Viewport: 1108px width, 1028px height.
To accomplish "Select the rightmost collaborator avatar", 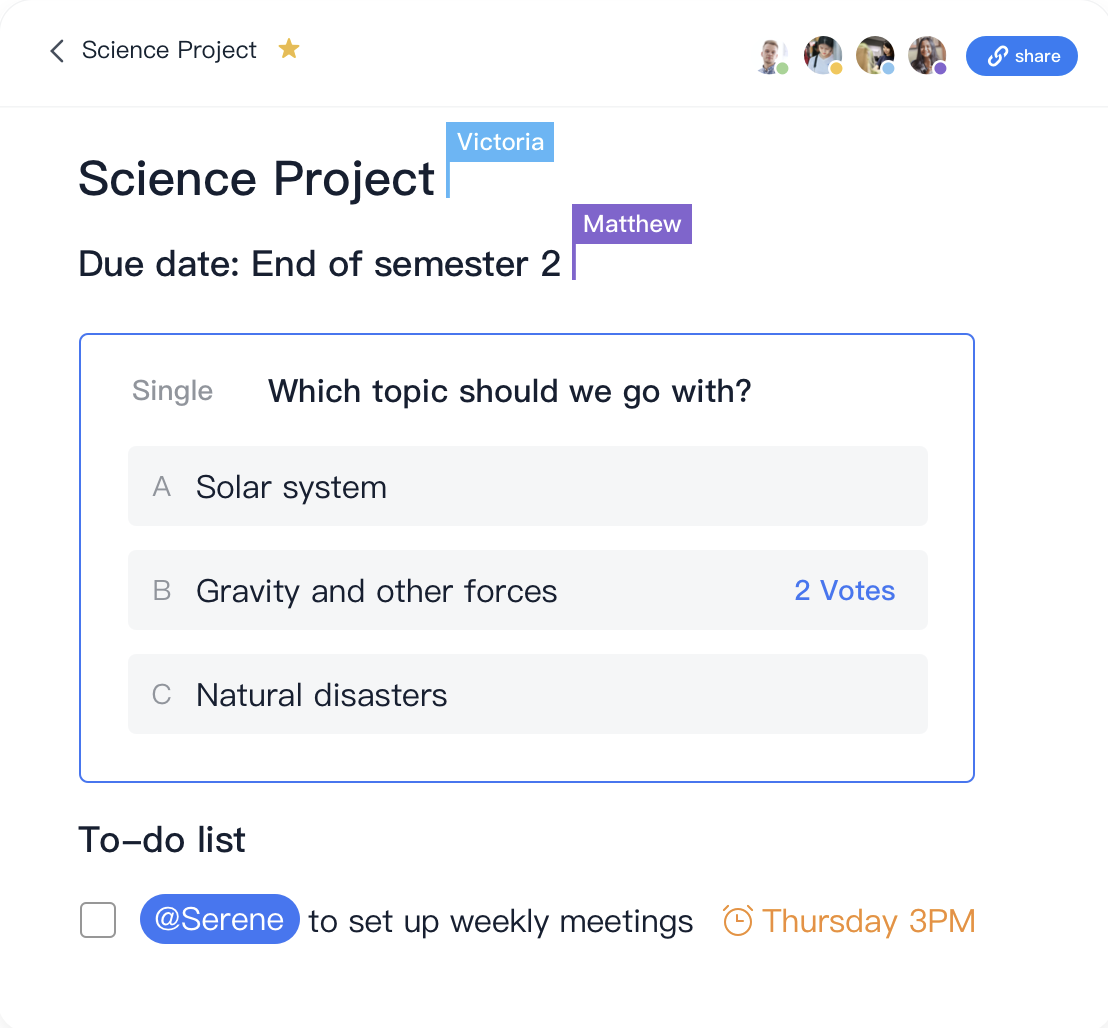I will pyautogui.click(x=927, y=56).
